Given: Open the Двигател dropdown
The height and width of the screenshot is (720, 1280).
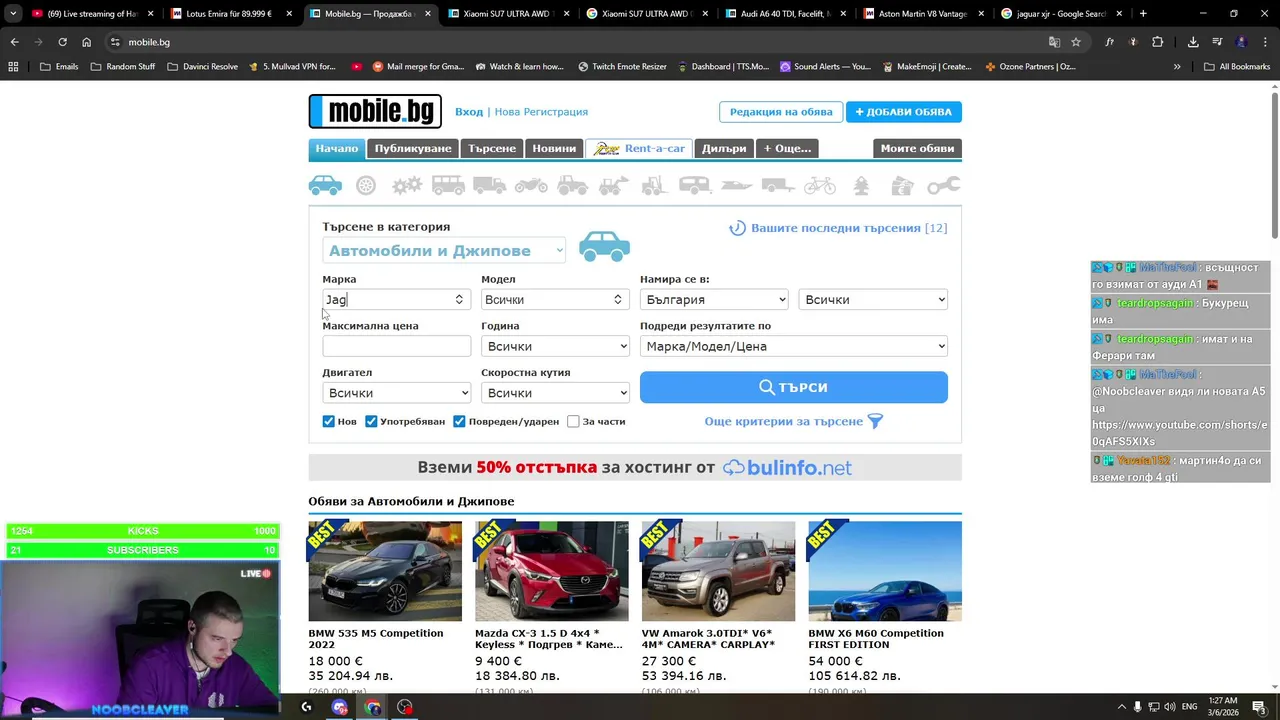Looking at the screenshot, I should tap(396, 393).
